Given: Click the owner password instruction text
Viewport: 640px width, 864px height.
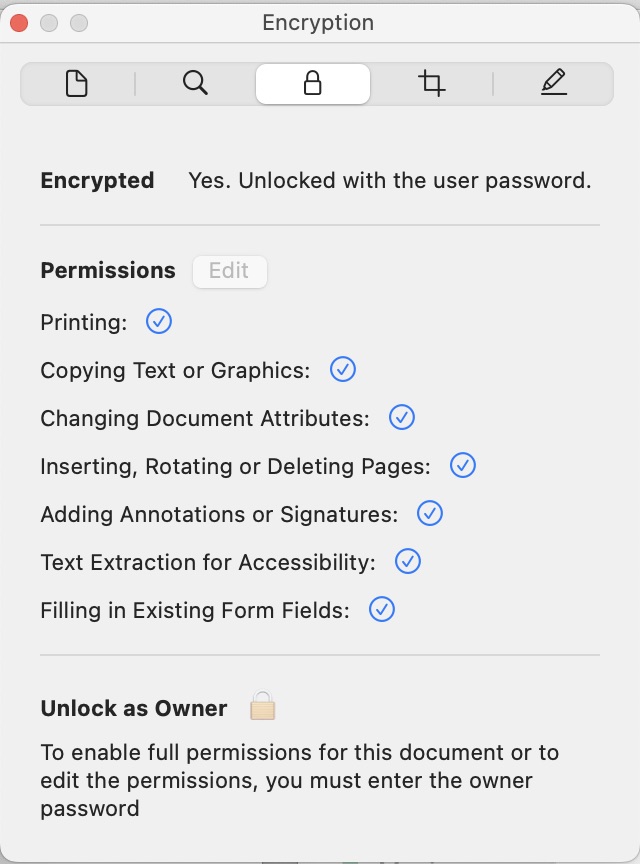Looking at the screenshot, I should click(300, 780).
